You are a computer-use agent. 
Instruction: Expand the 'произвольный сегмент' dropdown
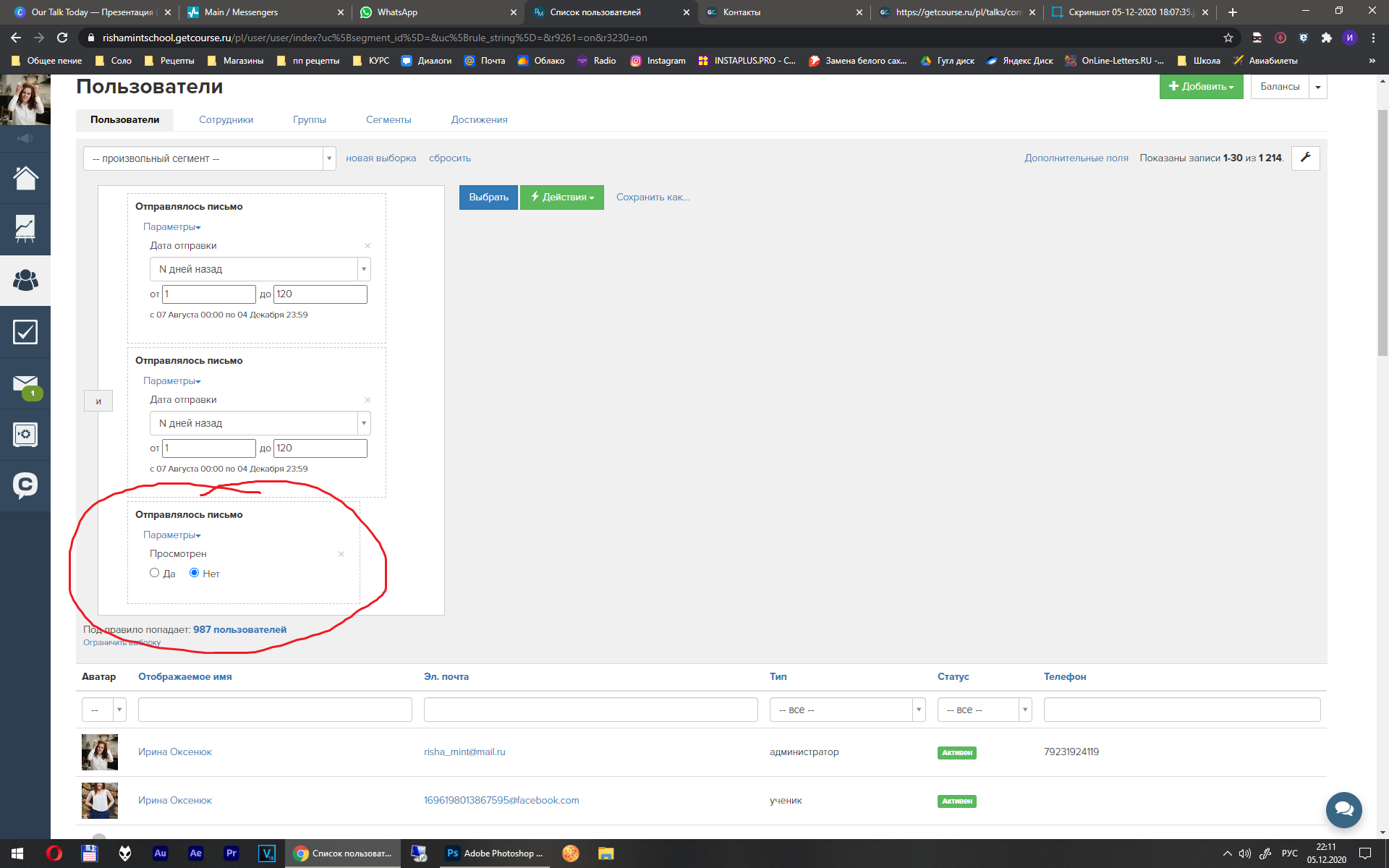pyautogui.click(x=209, y=158)
